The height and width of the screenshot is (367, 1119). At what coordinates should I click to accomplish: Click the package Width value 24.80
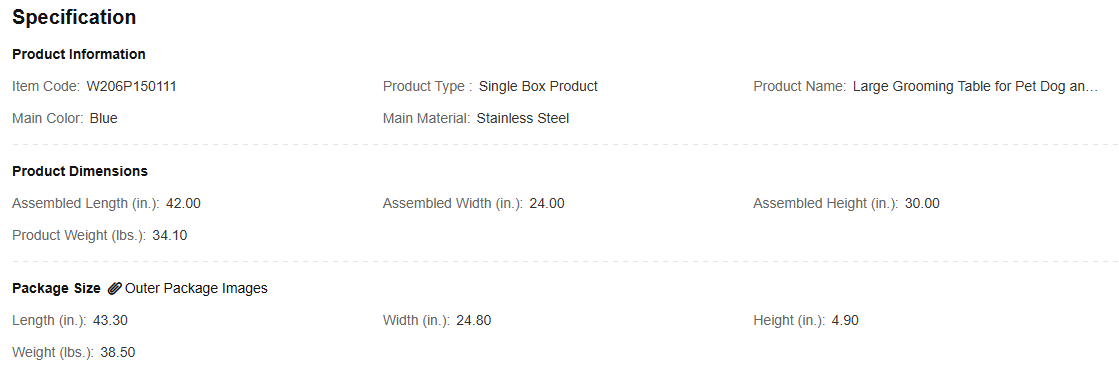tap(474, 321)
